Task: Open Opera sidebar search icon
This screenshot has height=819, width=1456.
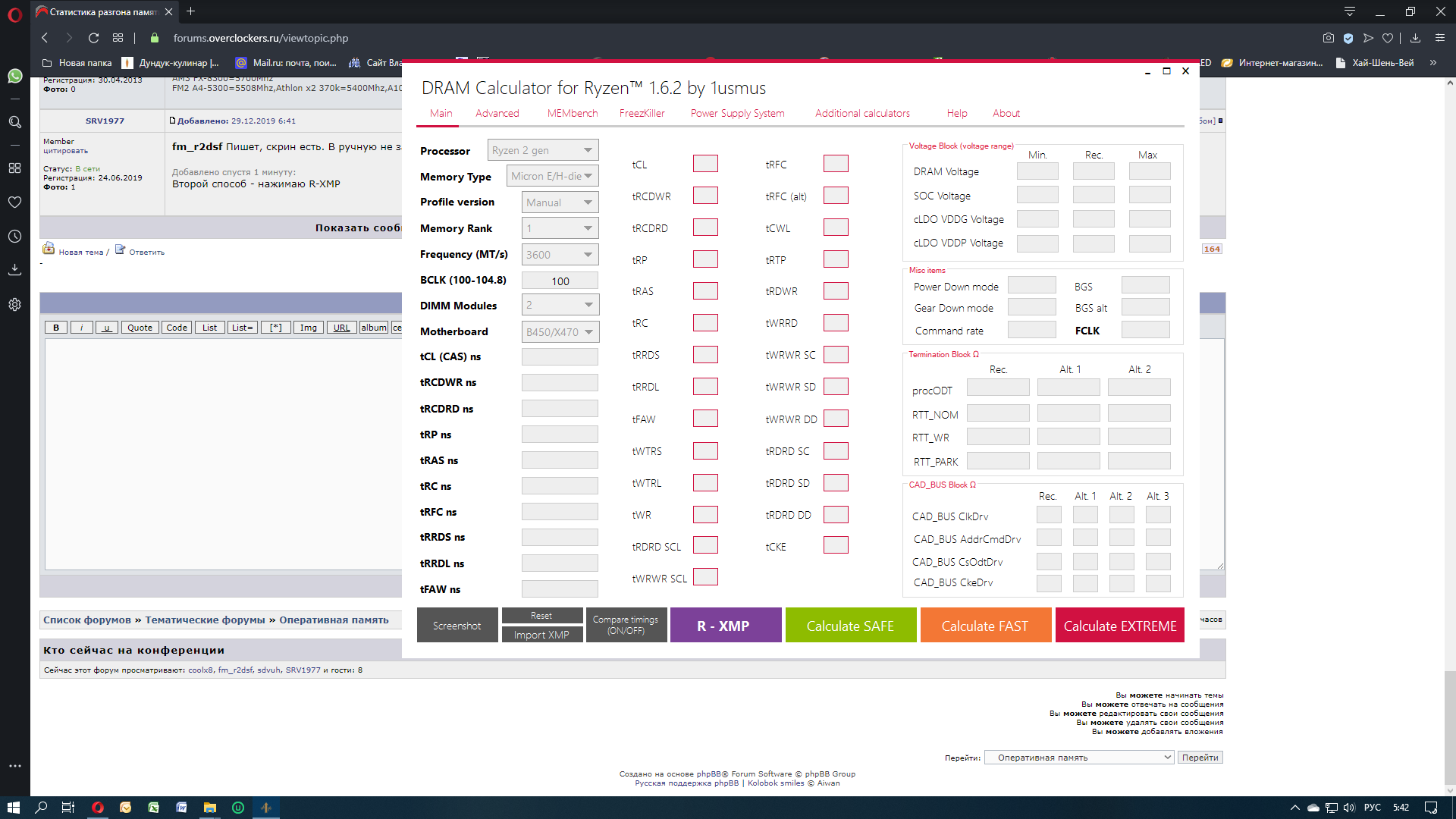Action: (x=14, y=122)
